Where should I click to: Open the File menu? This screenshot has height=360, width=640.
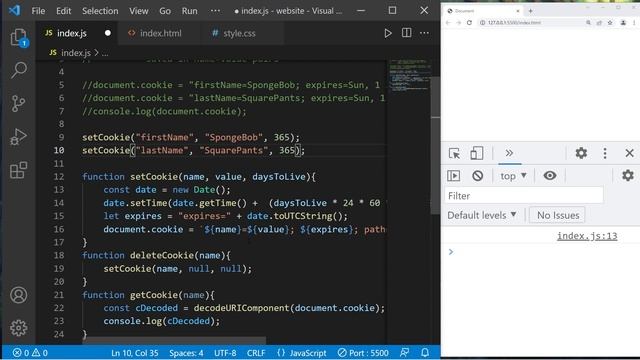(x=38, y=11)
